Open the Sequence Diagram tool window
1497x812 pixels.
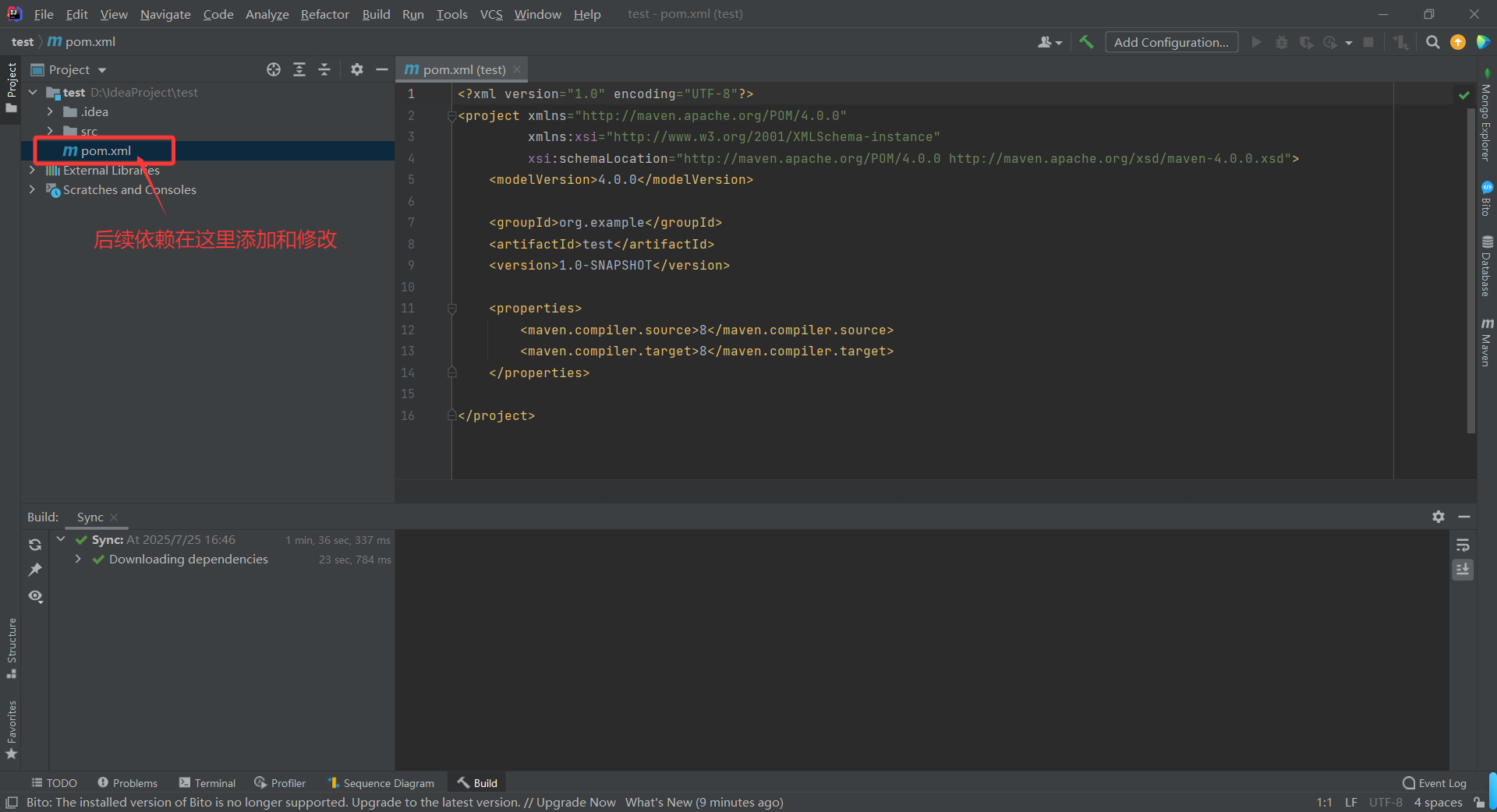380,783
